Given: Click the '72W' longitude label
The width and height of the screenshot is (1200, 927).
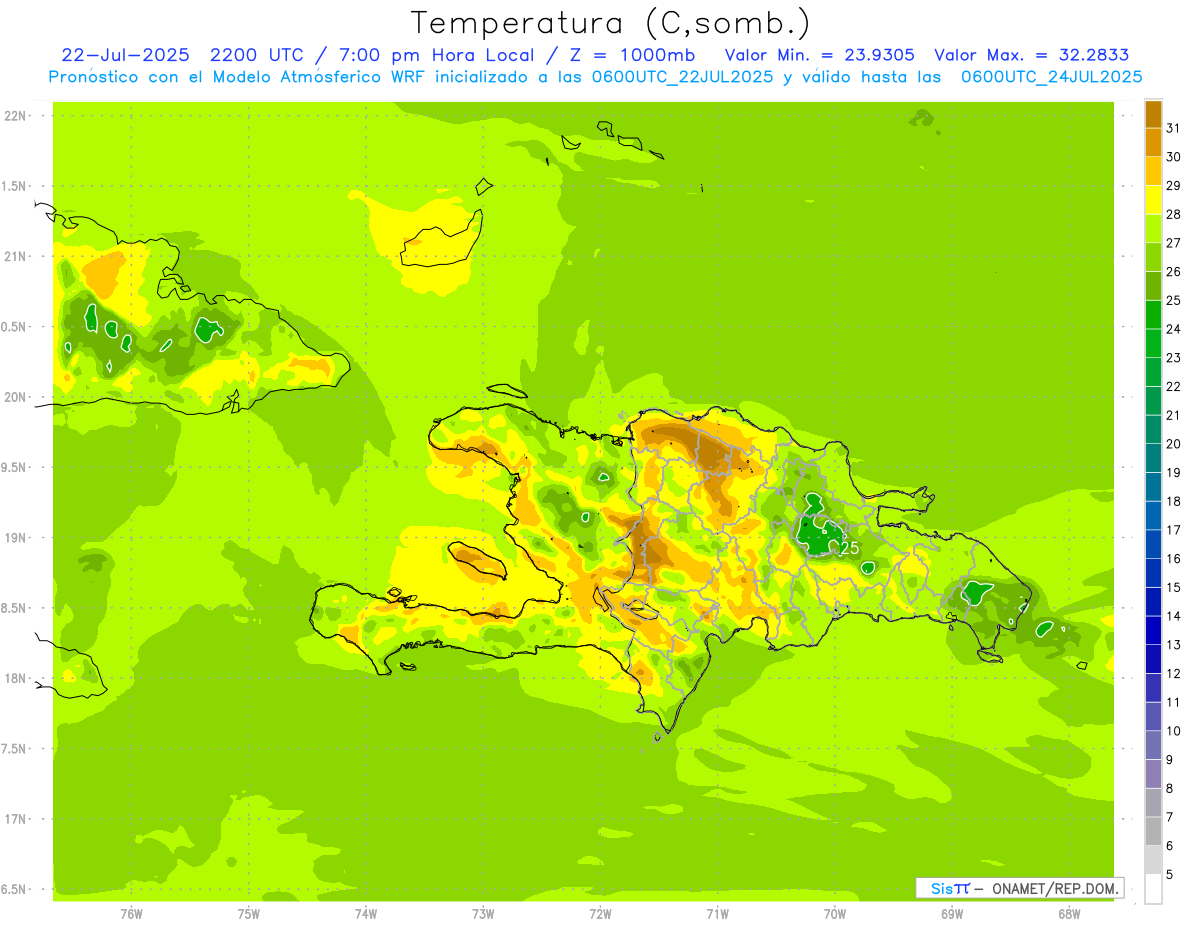Looking at the screenshot, I should pos(600,913).
